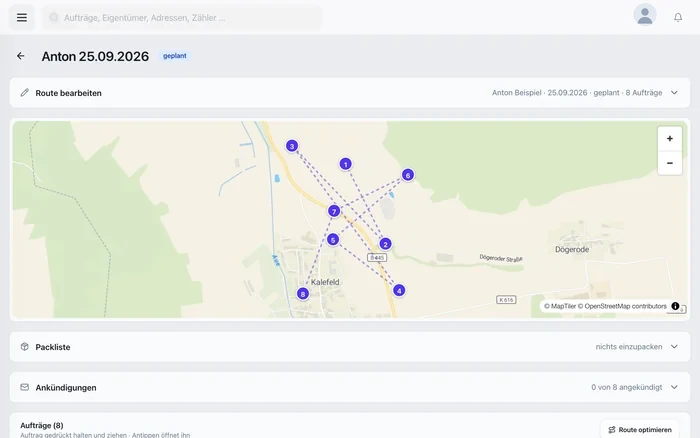Select map stop marker 5
Viewport: 700px width, 438px height.
(333, 240)
